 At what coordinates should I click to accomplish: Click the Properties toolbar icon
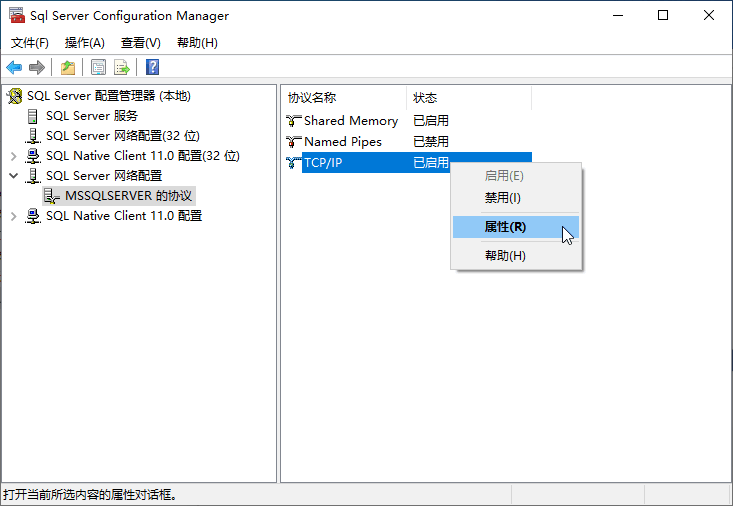click(x=98, y=67)
